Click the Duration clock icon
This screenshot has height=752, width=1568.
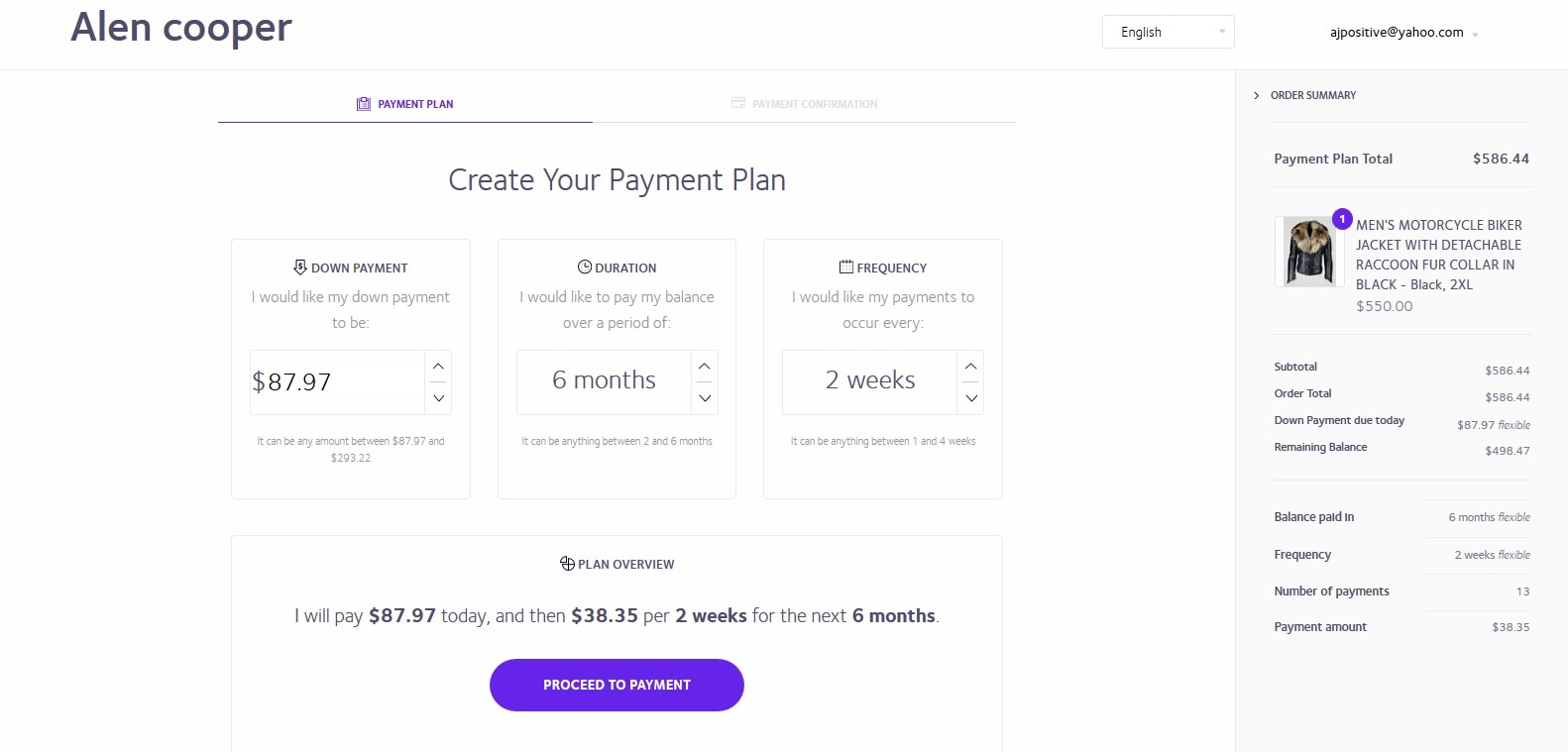[x=585, y=267]
